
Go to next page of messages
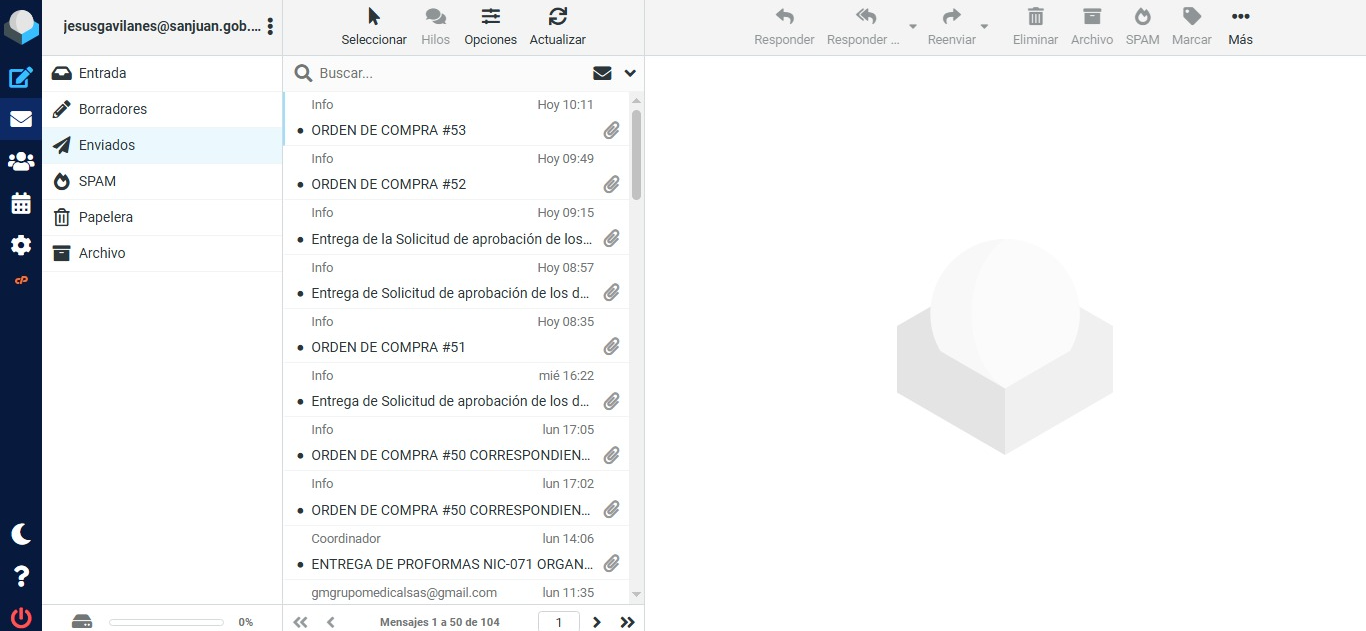point(597,622)
